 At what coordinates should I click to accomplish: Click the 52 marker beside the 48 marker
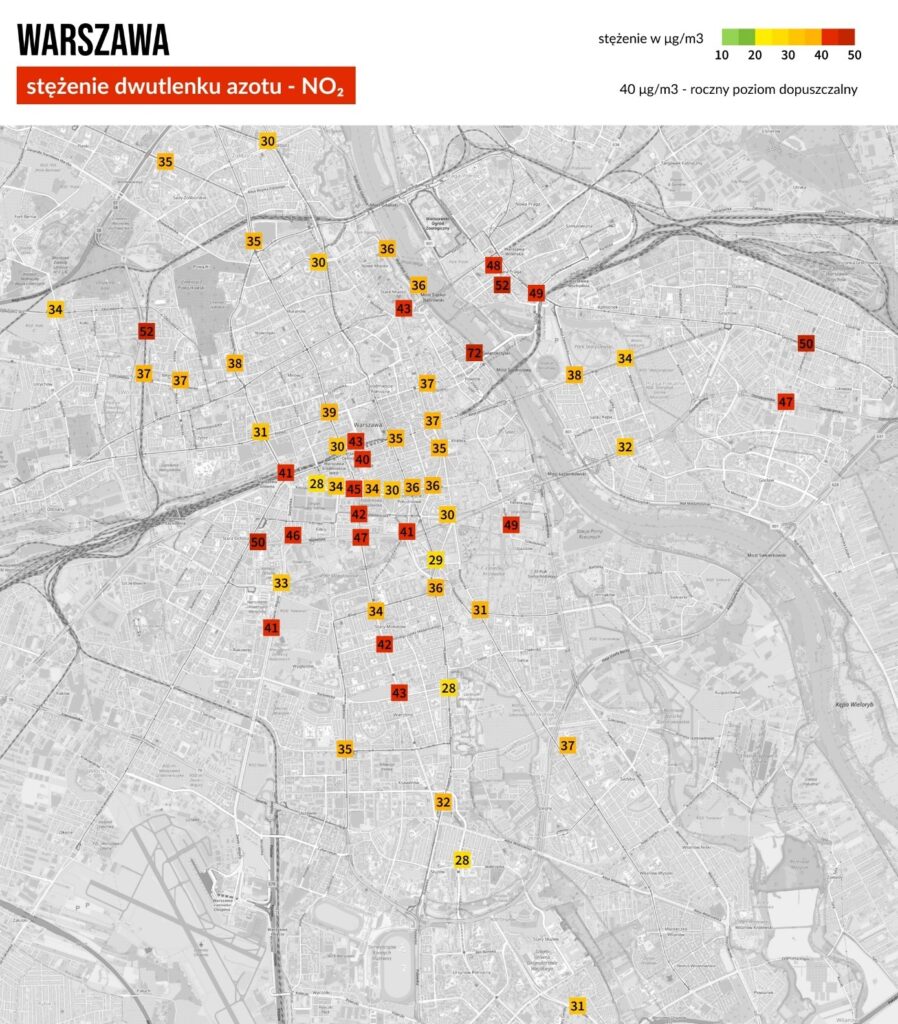502,285
